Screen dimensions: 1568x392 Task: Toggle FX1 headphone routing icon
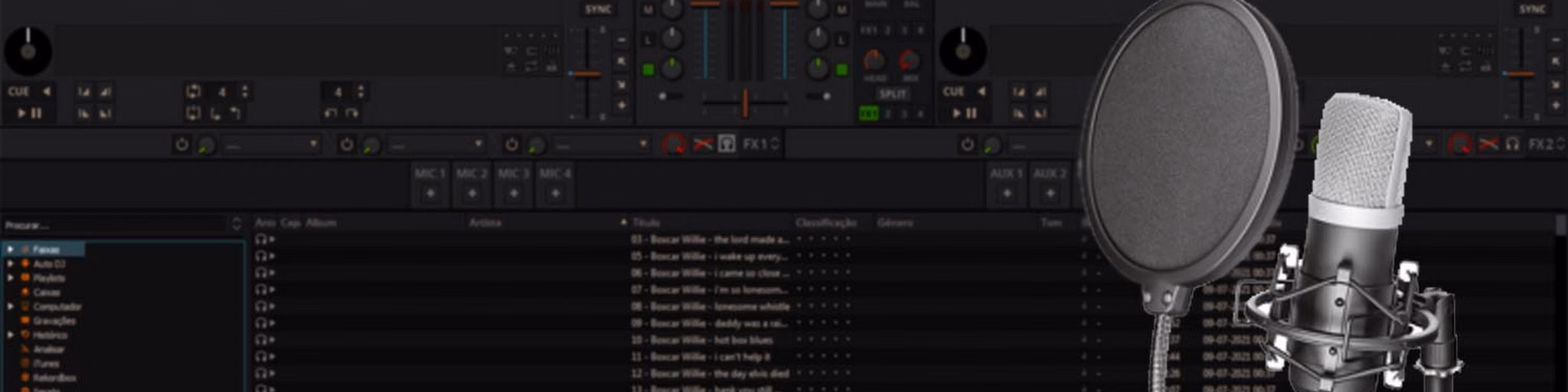(727, 144)
